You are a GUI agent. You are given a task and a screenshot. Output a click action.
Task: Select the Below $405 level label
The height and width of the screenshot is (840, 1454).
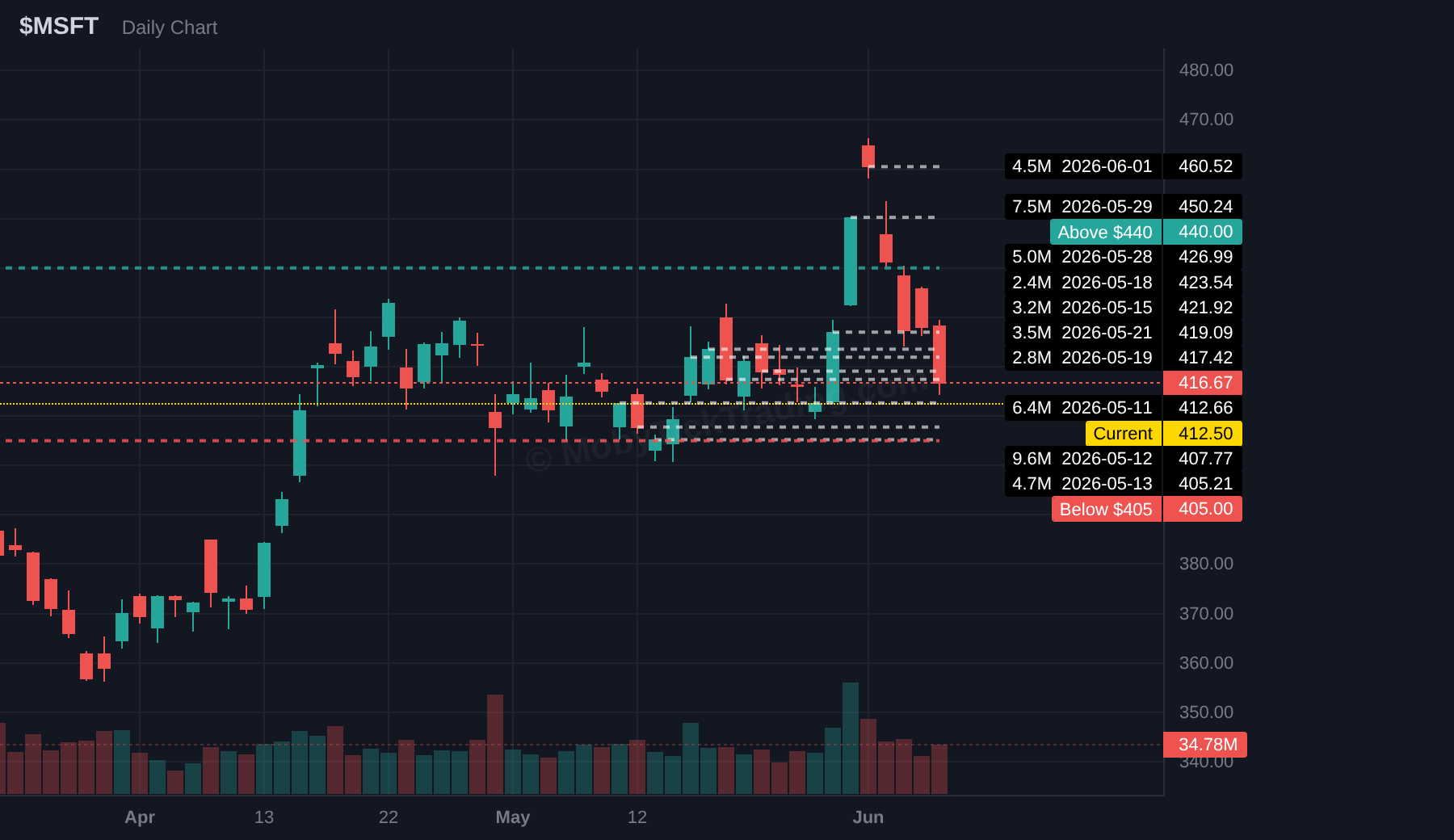click(x=1106, y=509)
